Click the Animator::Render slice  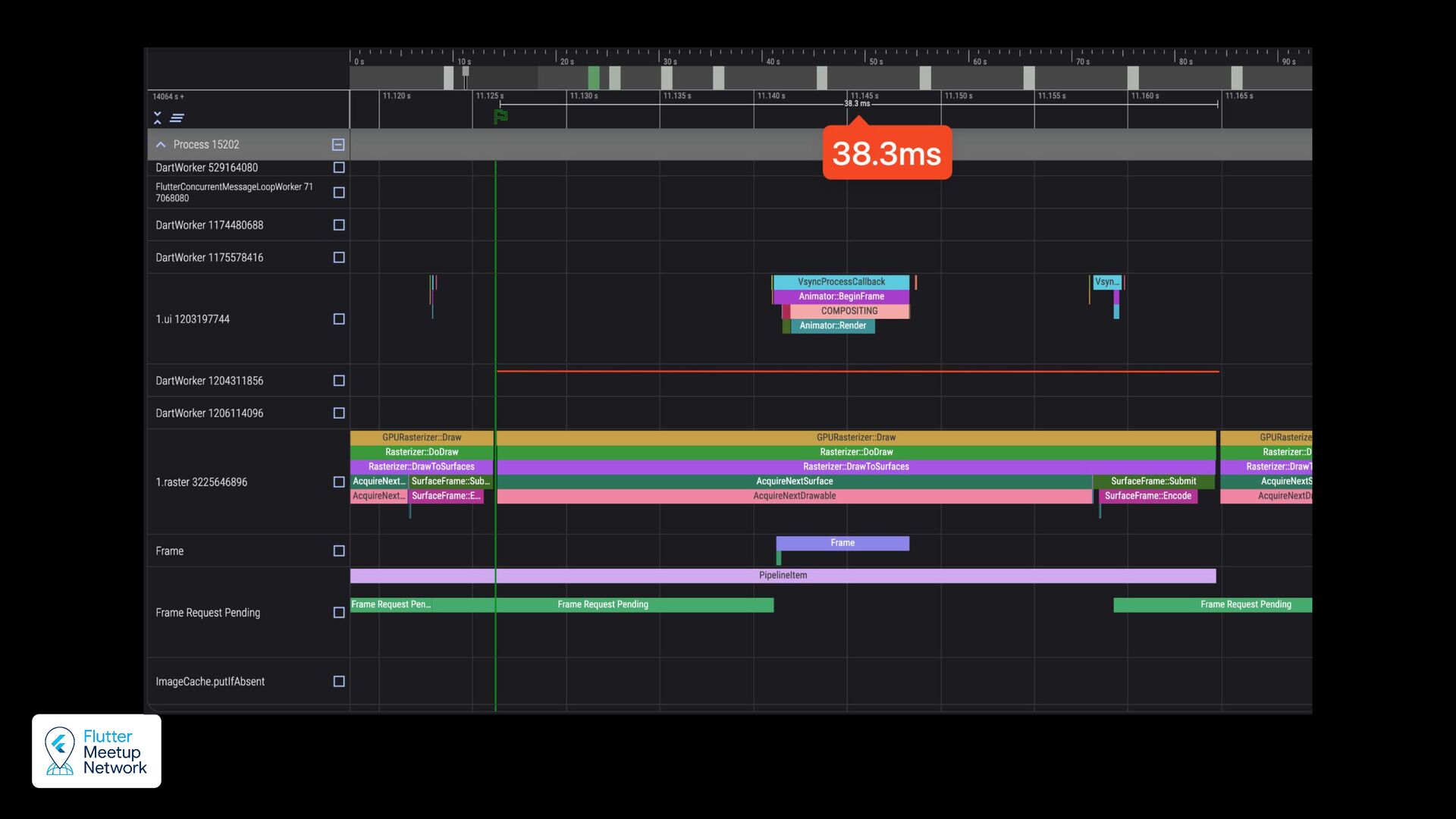pos(832,326)
